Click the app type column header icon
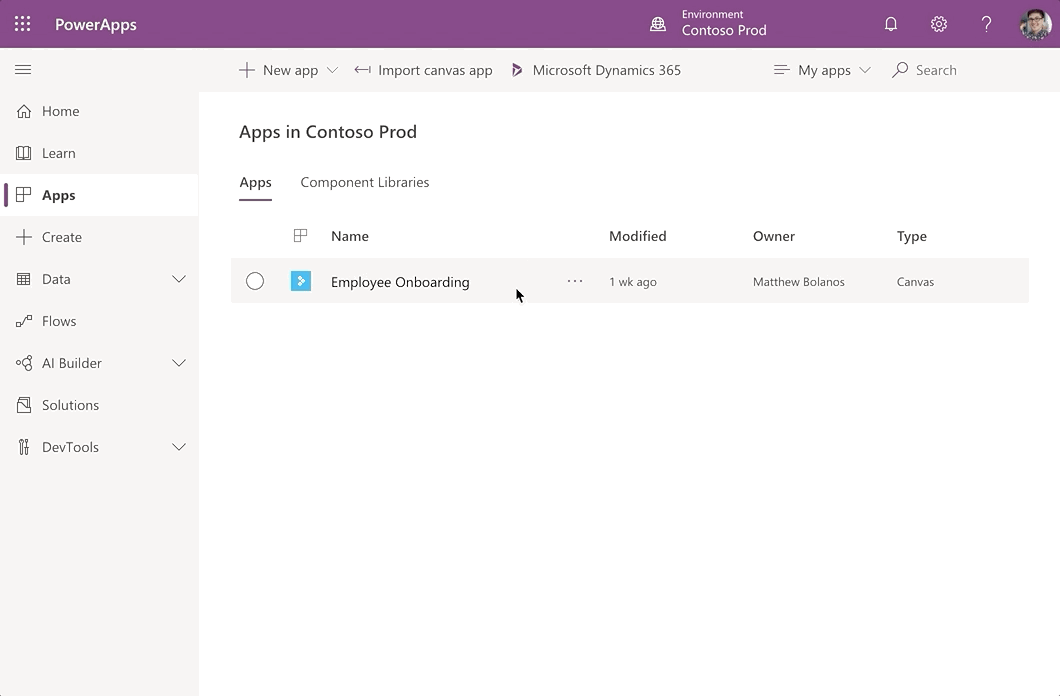 (x=300, y=235)
